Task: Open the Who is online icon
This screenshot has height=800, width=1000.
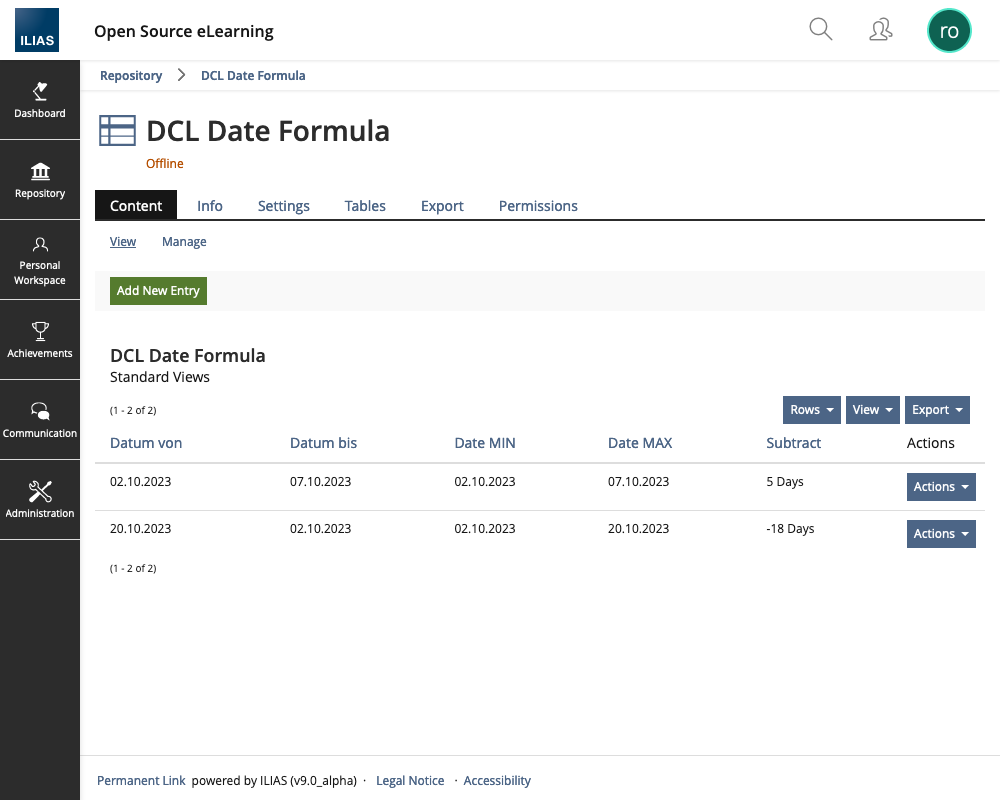Action: tap(880, 30)
